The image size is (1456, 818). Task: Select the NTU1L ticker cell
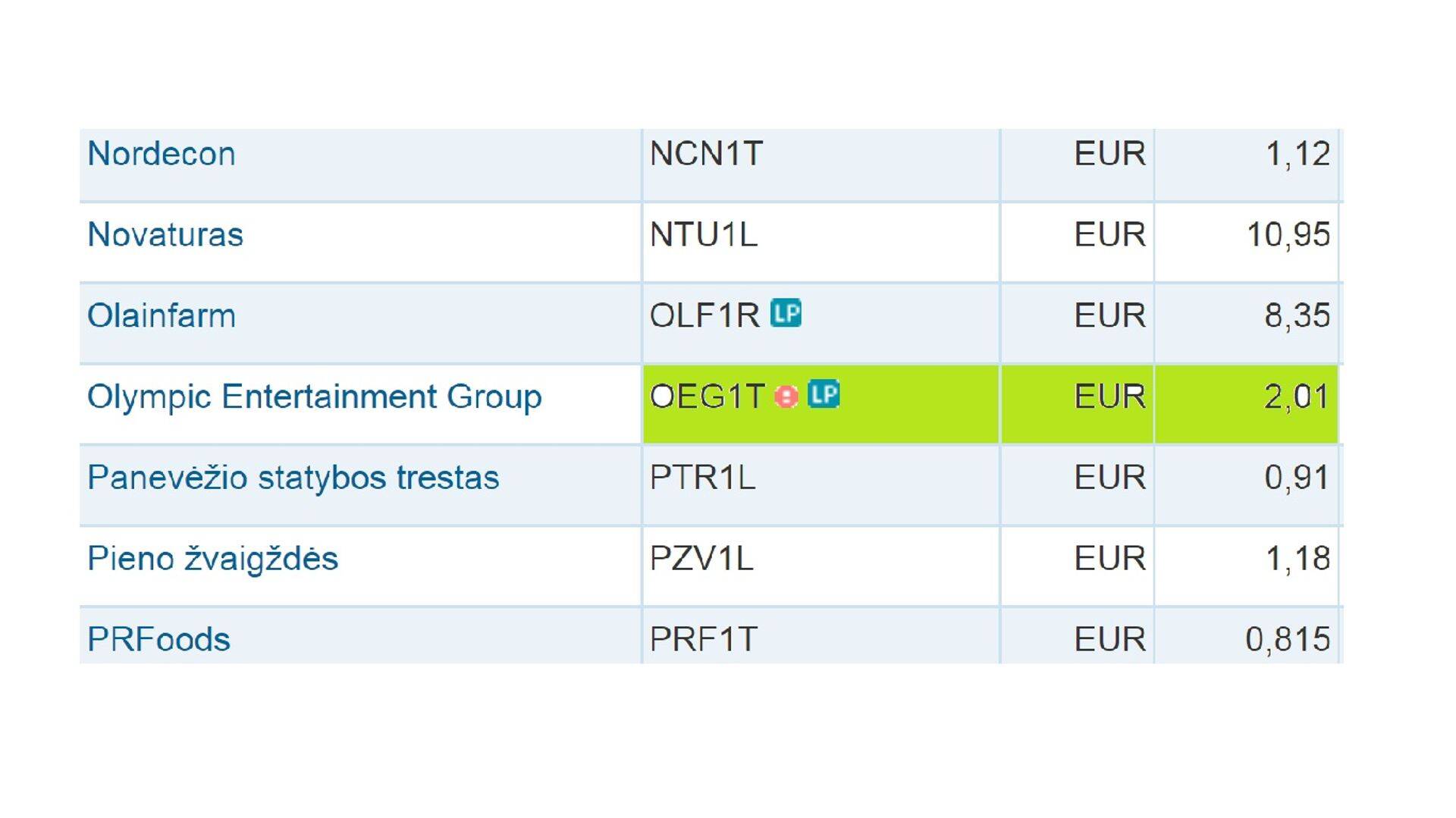(x=704, y=235)
